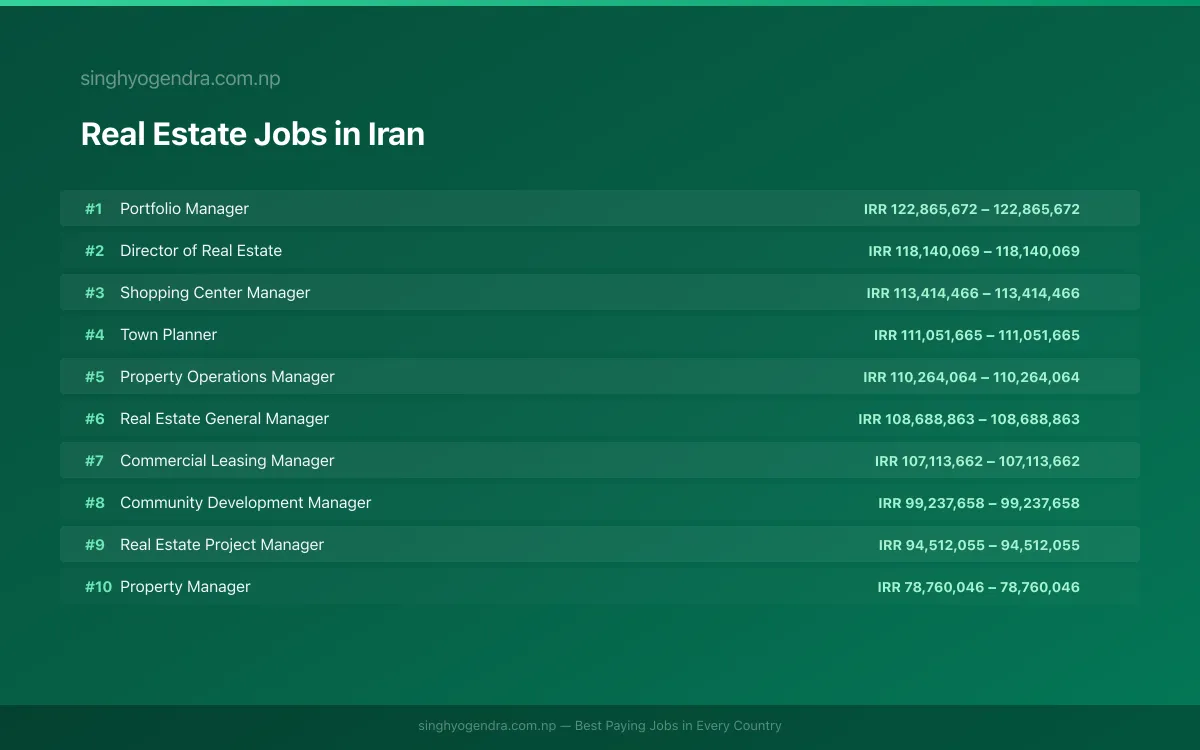This screenshot has height=750, width=1200.
Task: Click the Real Estate General Manager title
Action: click(224, 419)
